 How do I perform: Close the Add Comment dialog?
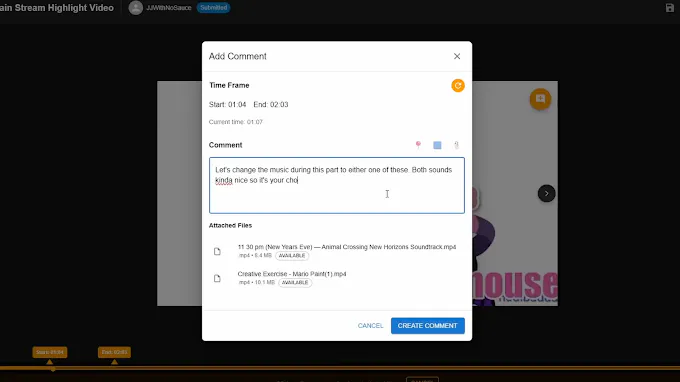[x=457, y=56]
